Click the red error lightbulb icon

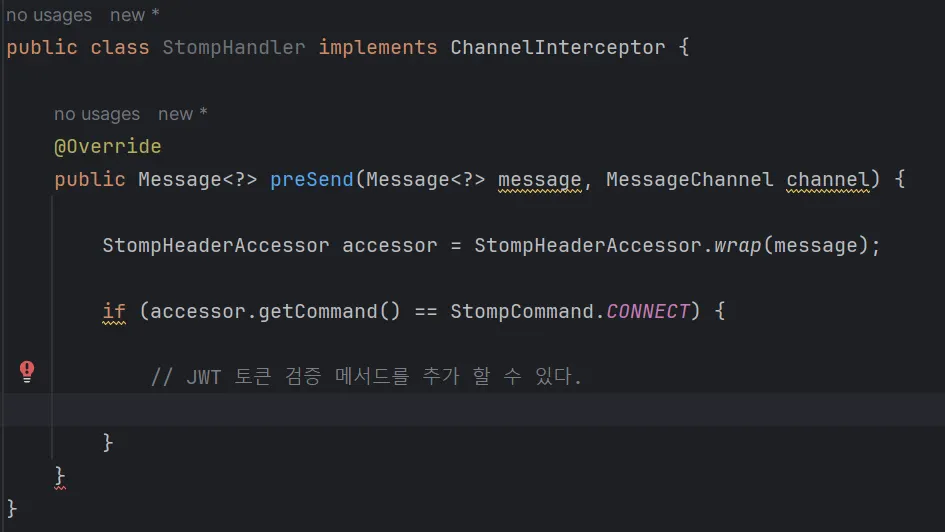(x=28, y=372)
